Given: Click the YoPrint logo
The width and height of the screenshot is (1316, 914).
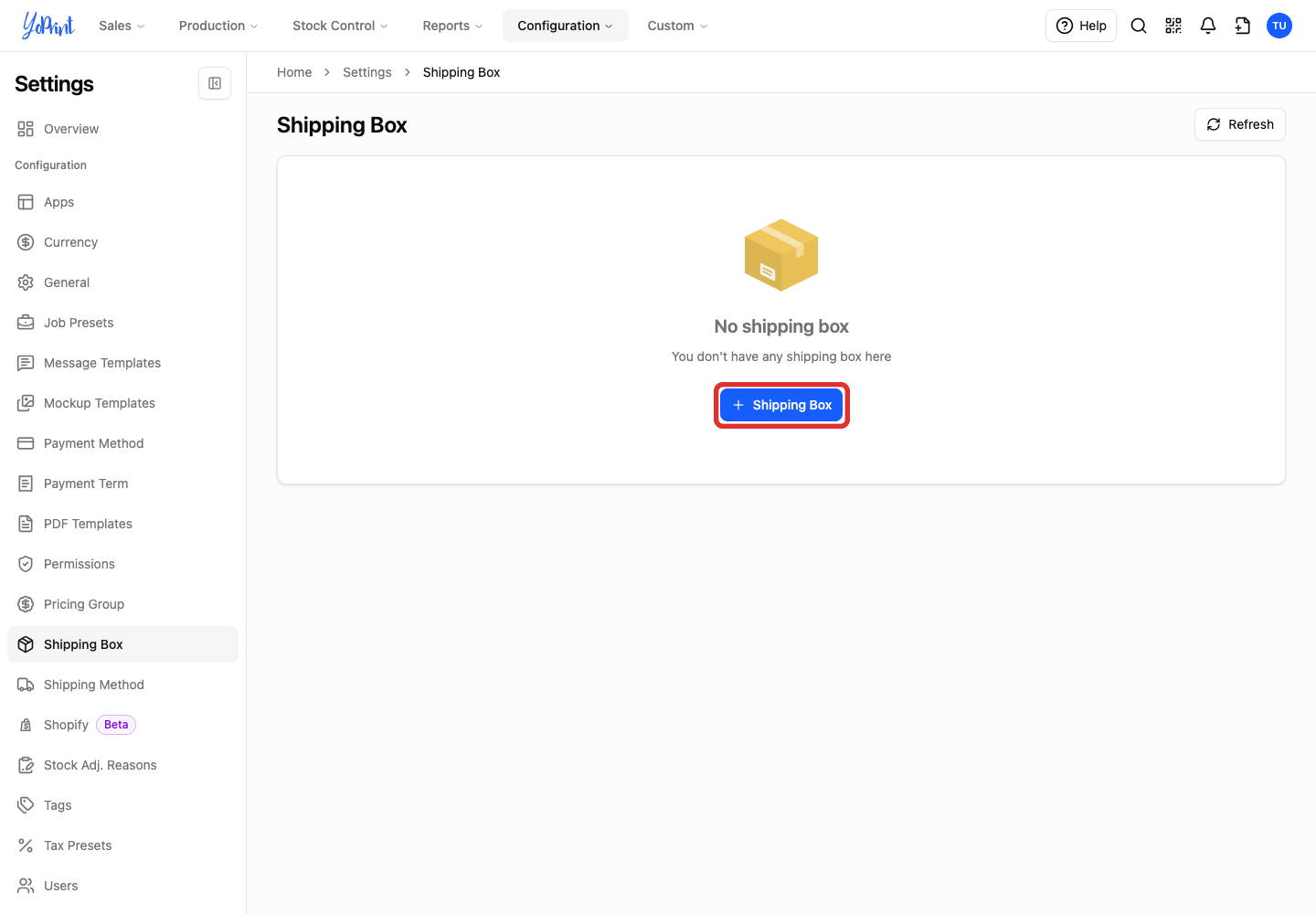Looking at the screenshot, I should (x=48, y=26).
